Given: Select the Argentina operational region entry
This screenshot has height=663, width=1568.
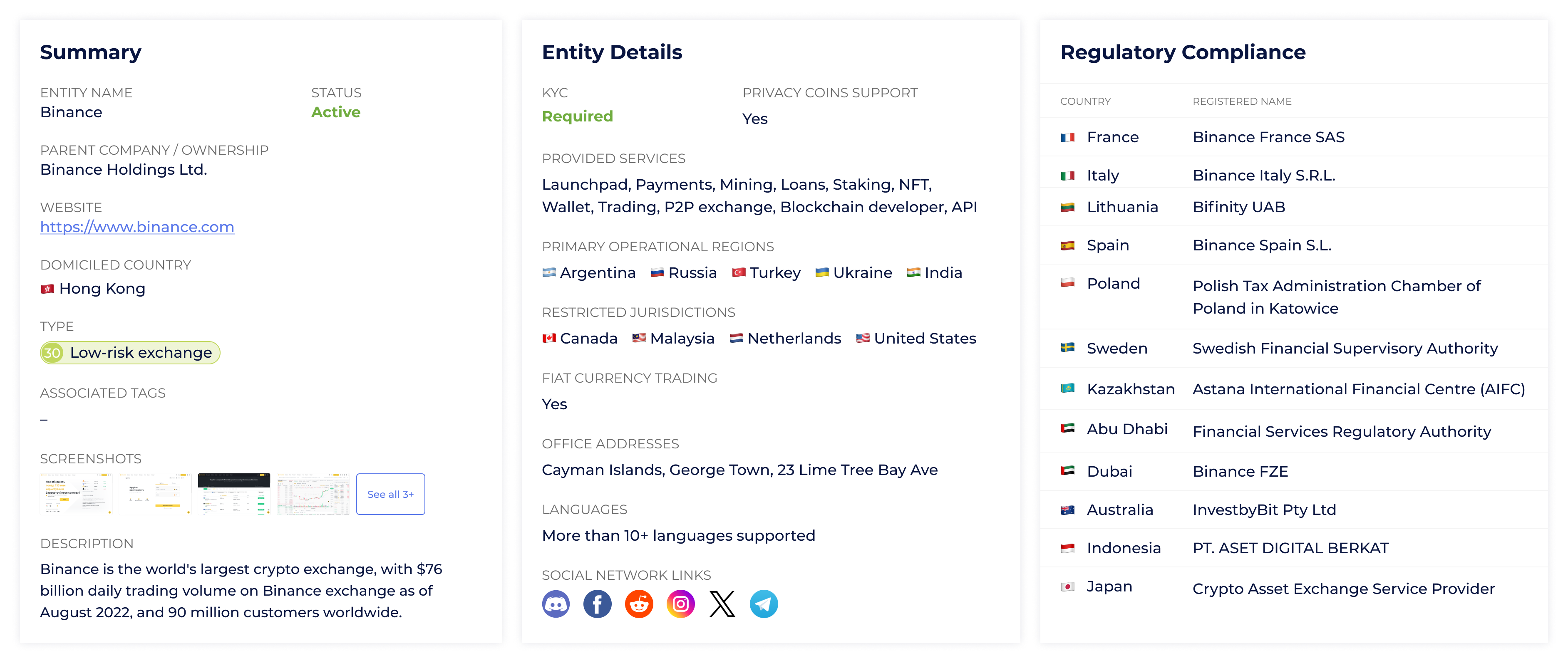Looking at the screenshot, I should (588, 273).
